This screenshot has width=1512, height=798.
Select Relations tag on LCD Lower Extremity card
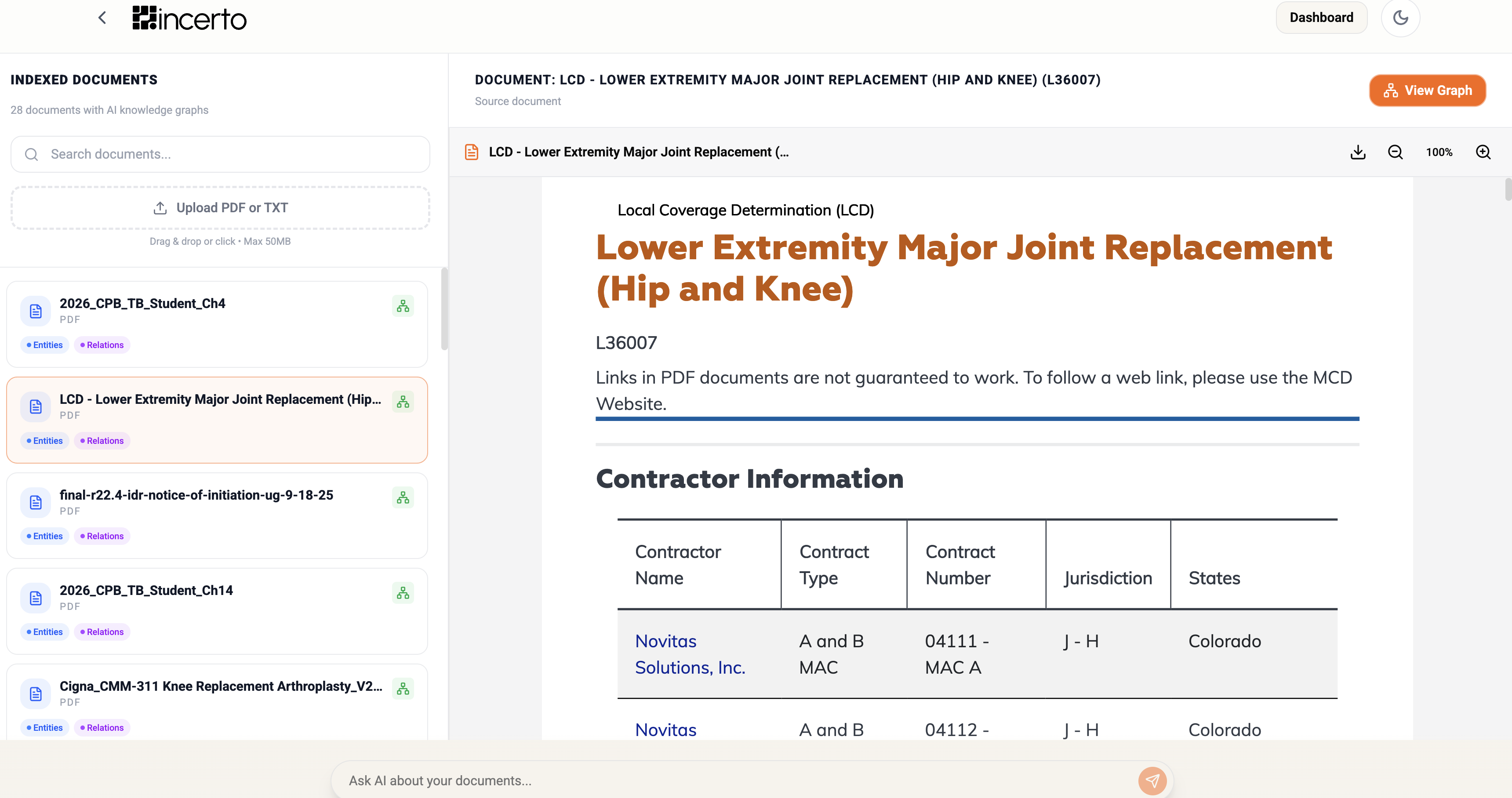(x=102, y=441)
